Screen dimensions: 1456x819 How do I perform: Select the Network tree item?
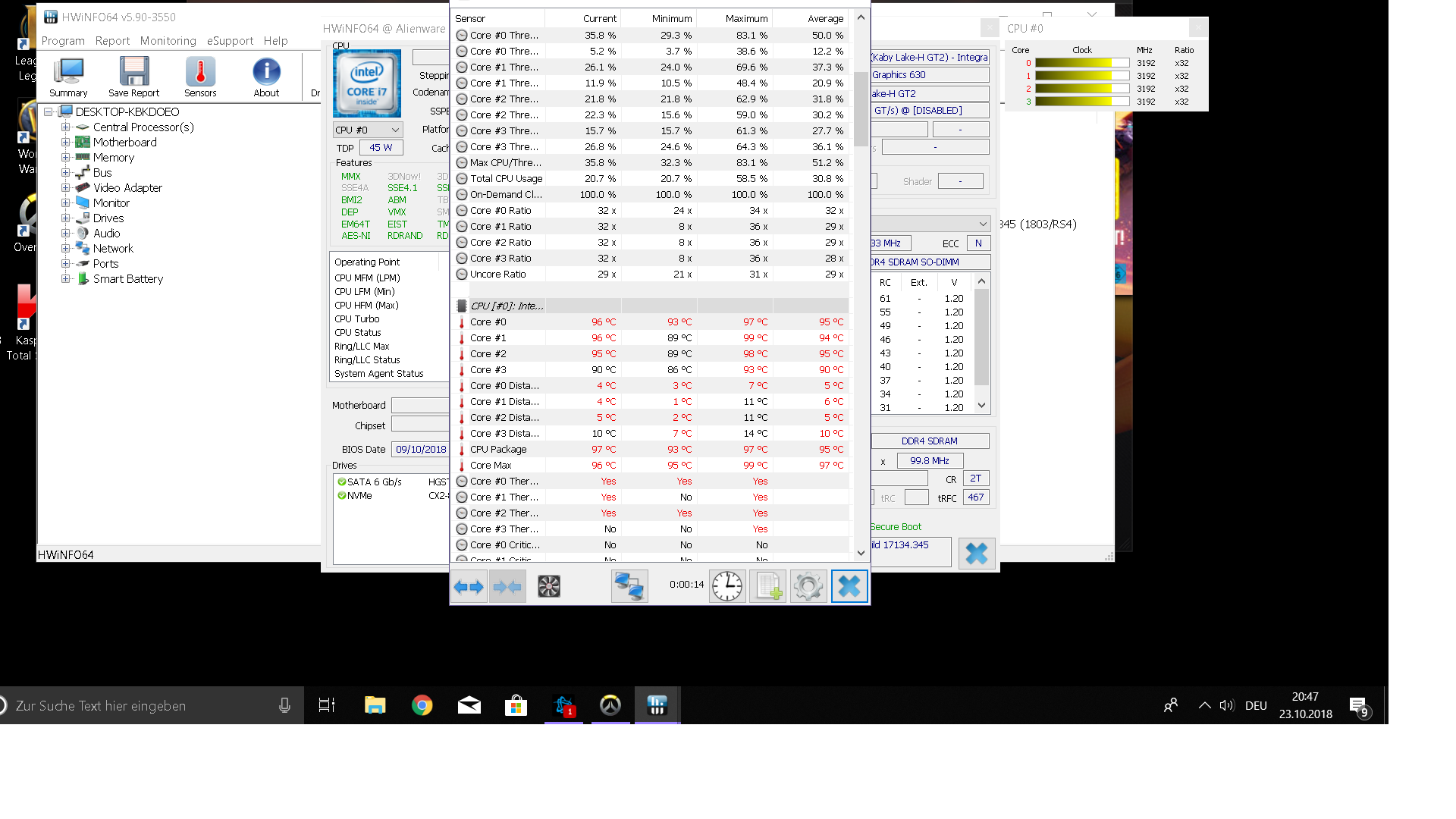(113, 249)
